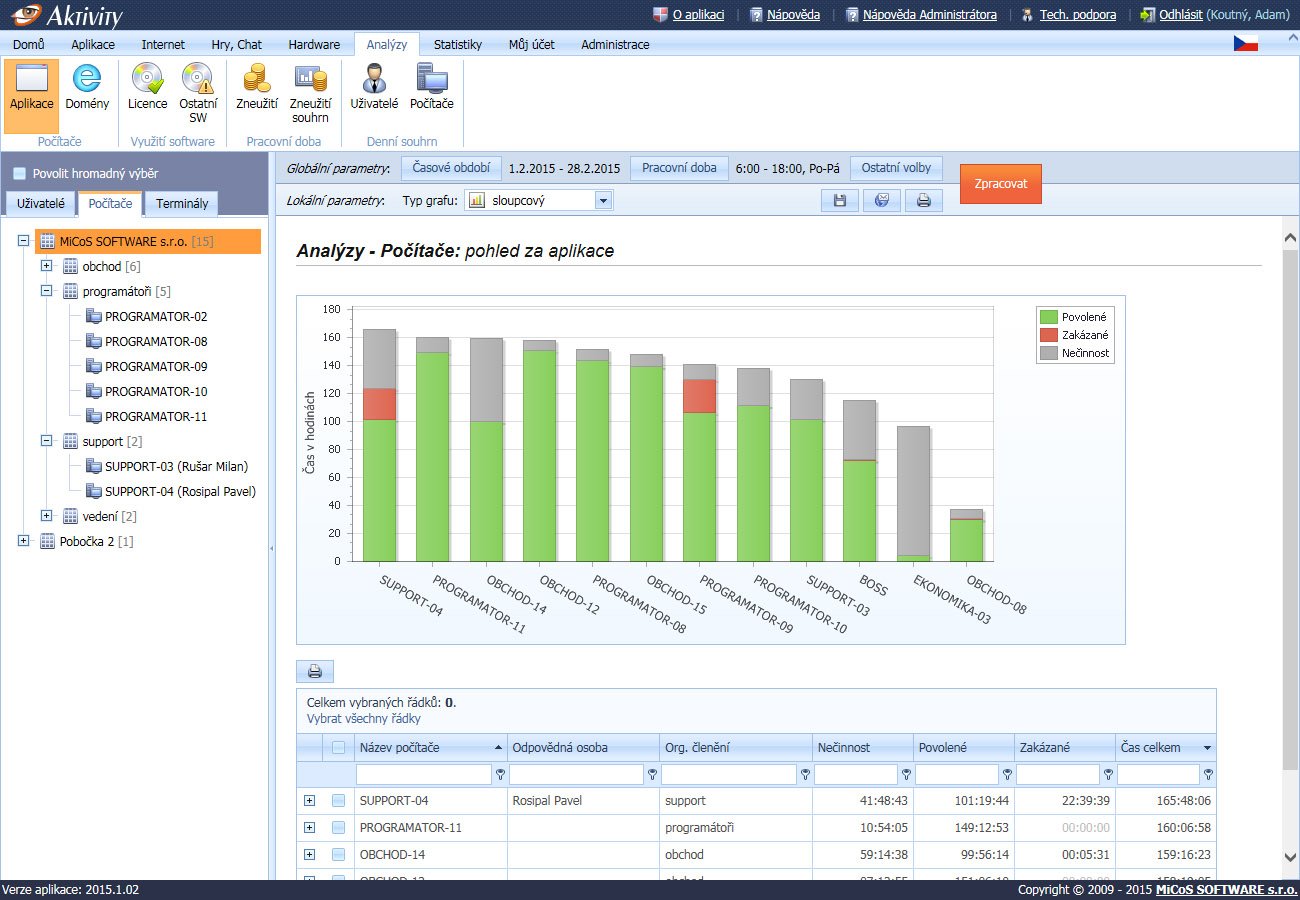Open the Typ grafu dropdown
This screenshot has width=1300, height=900.
coord(603,201)
